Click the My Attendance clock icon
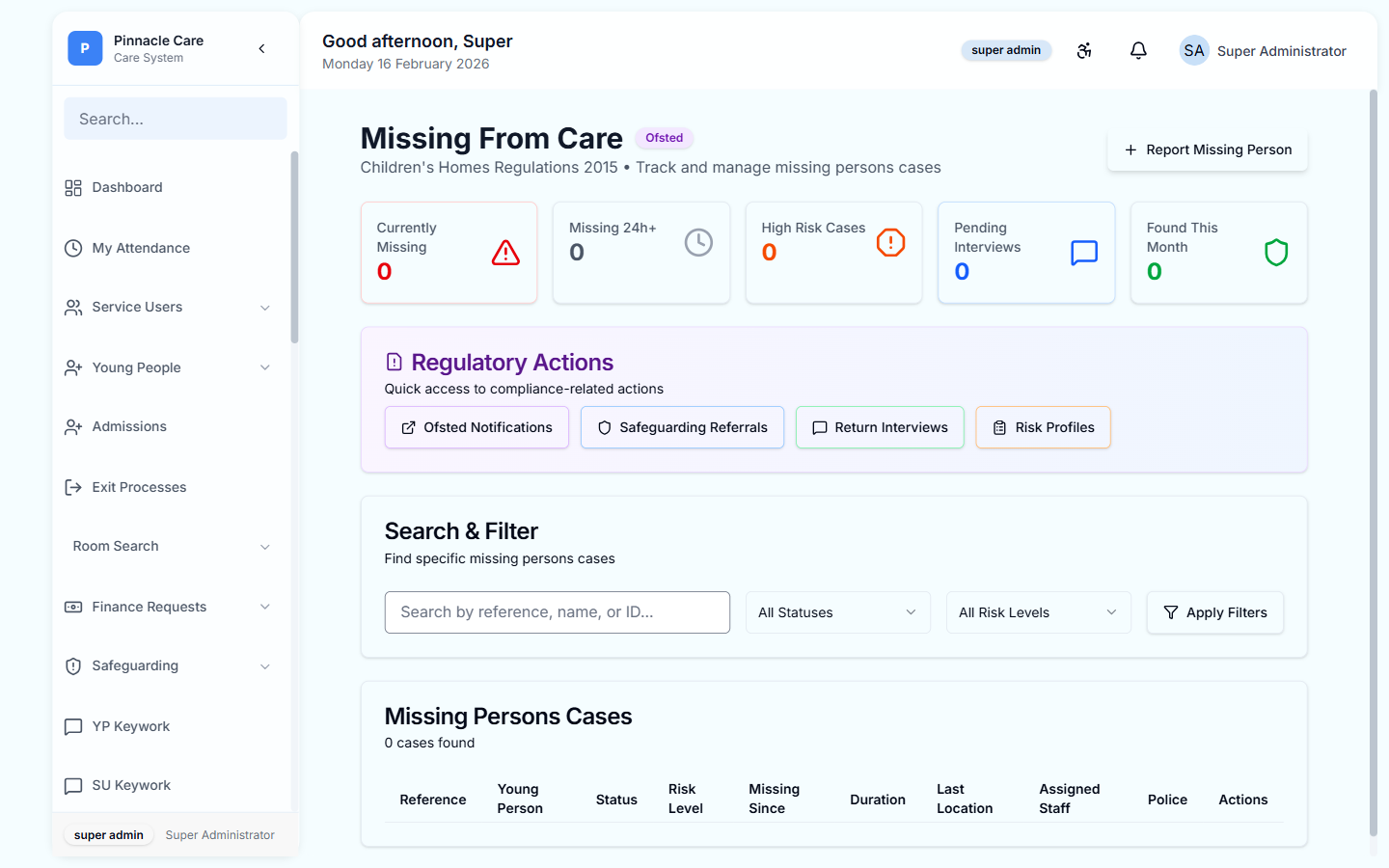 (72, 248)
